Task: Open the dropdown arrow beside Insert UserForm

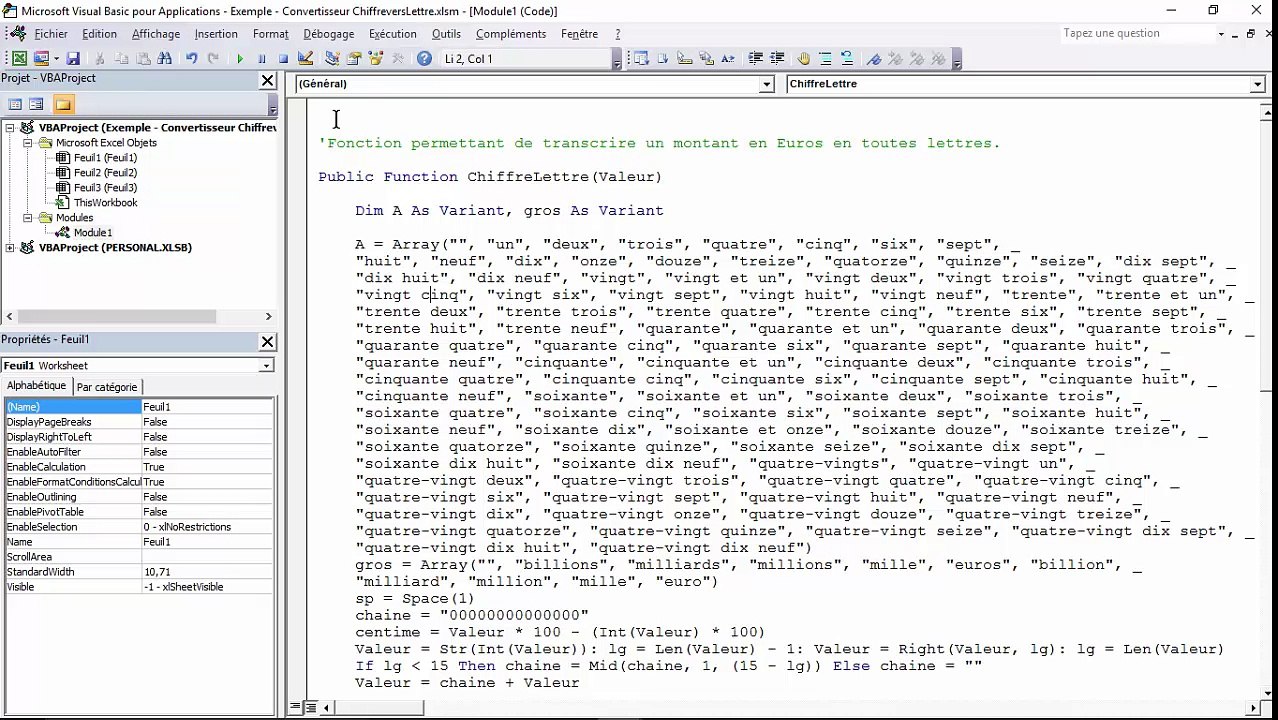Action: 56,59
